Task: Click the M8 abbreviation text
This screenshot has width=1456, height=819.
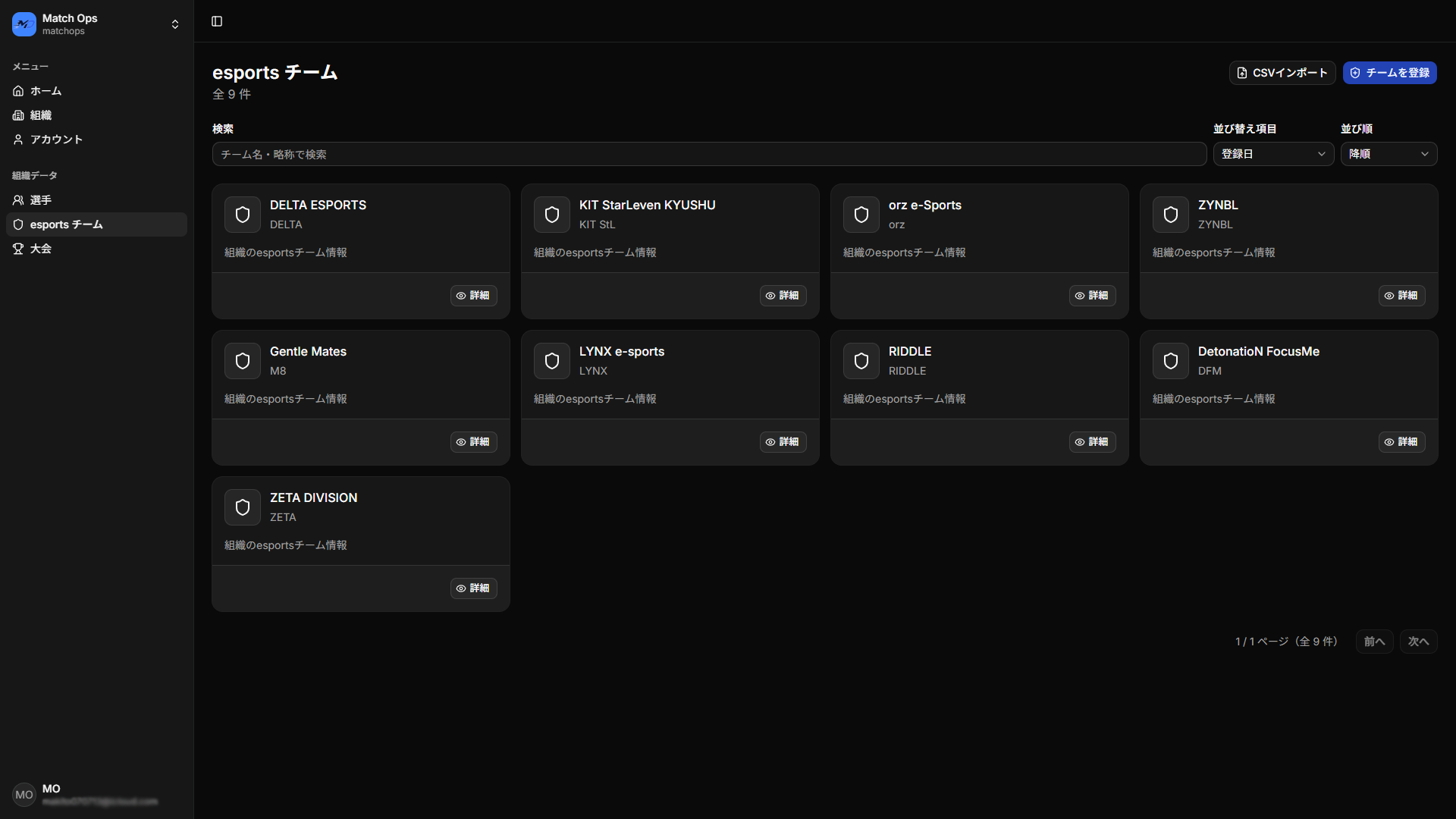Action: point(278,371)
